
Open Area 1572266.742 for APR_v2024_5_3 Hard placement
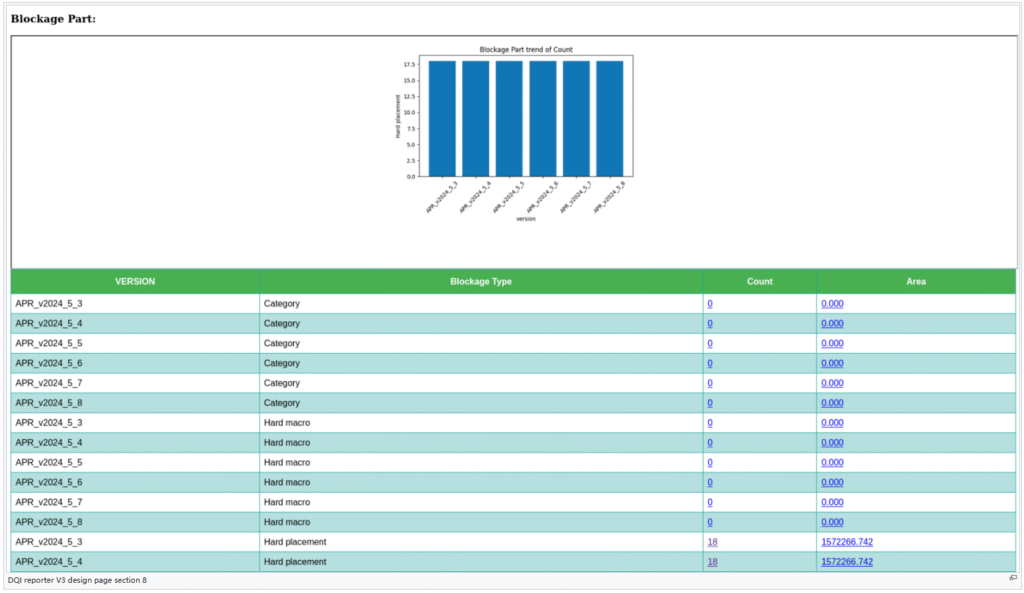click(846, 542)
